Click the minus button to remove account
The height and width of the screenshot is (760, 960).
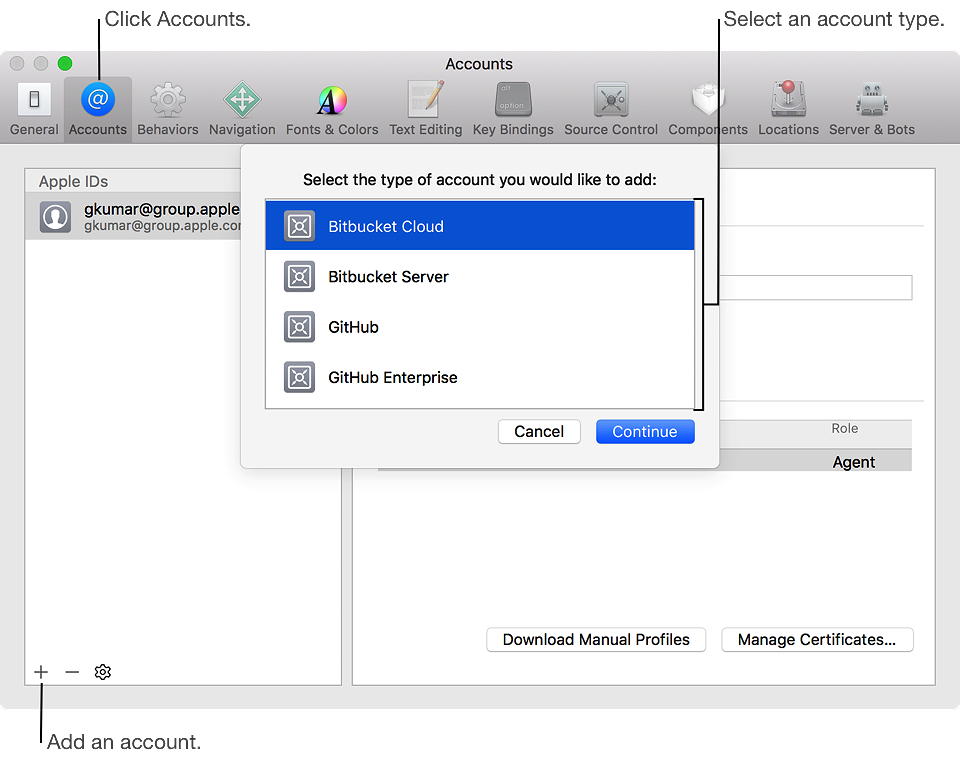click(x=72, y=672)
